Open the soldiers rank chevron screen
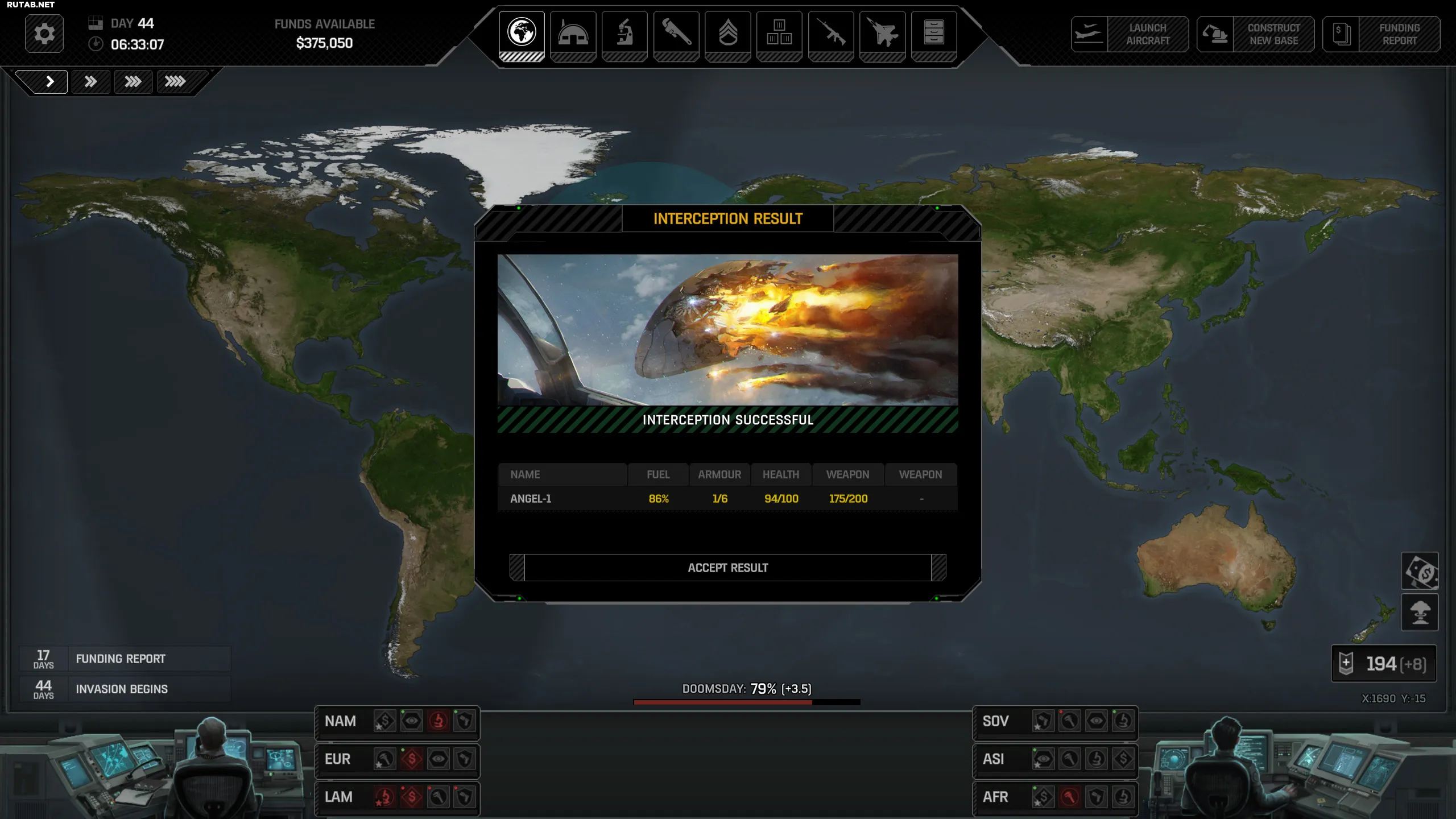The height and width of the screenshot is (819, 1456). [x=727, y=34]
